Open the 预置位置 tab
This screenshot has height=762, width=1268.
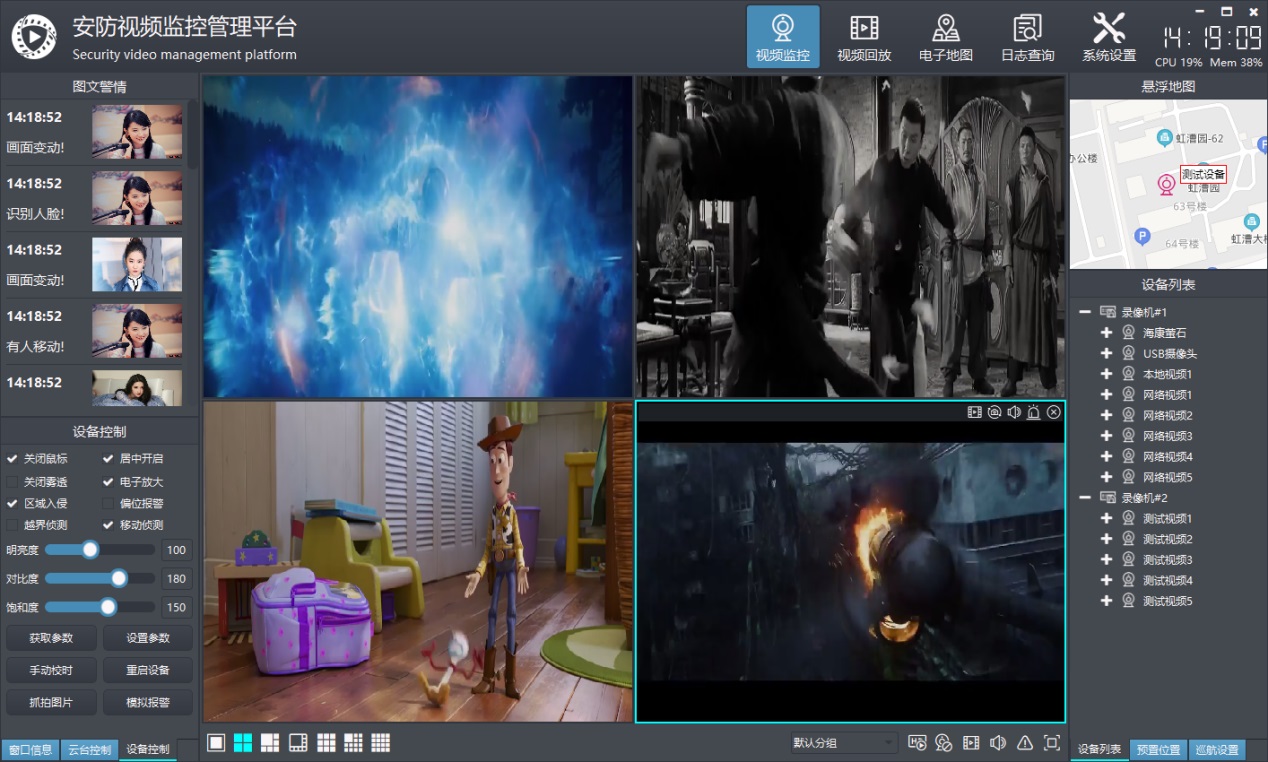click(x=1158, y=749)
